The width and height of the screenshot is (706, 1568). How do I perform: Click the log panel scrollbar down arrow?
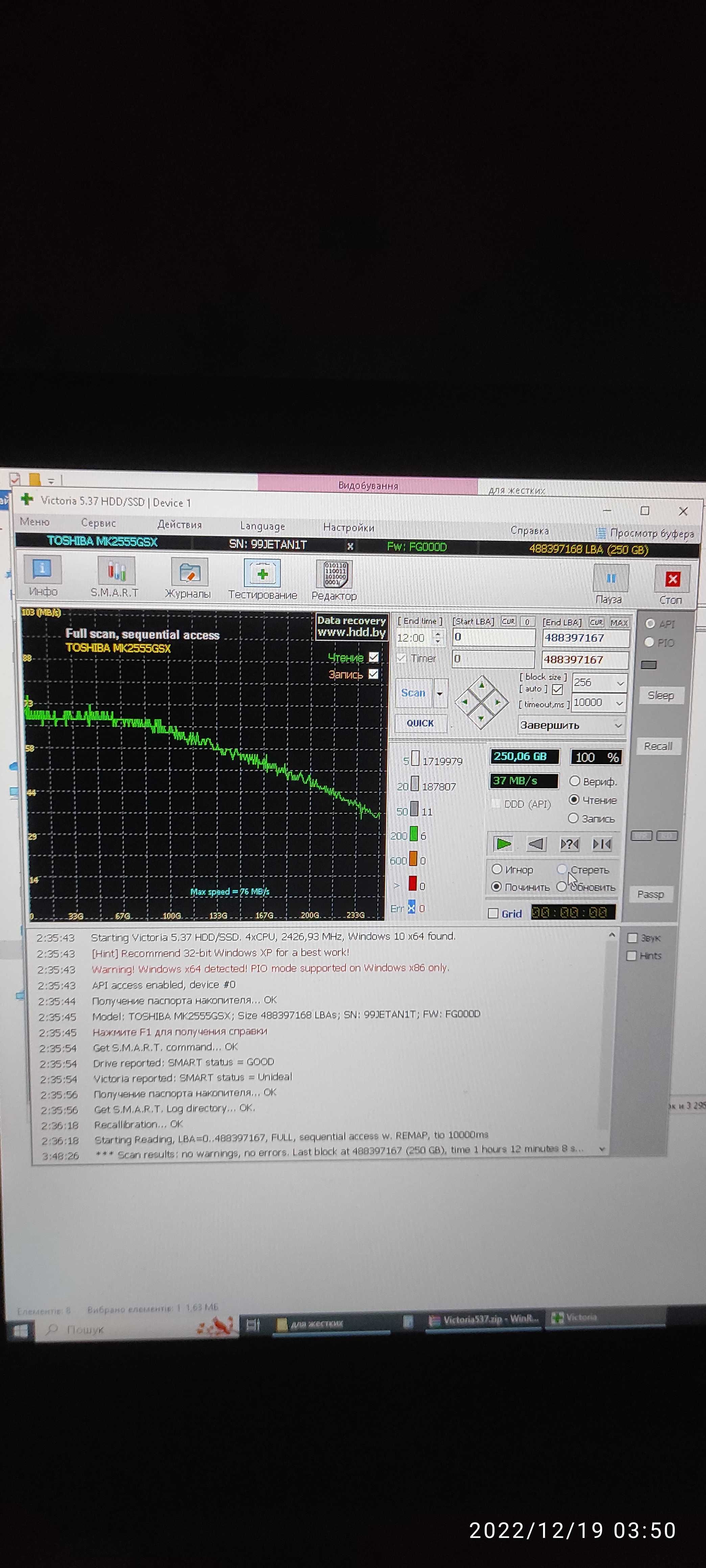[x=603, y=1149]
